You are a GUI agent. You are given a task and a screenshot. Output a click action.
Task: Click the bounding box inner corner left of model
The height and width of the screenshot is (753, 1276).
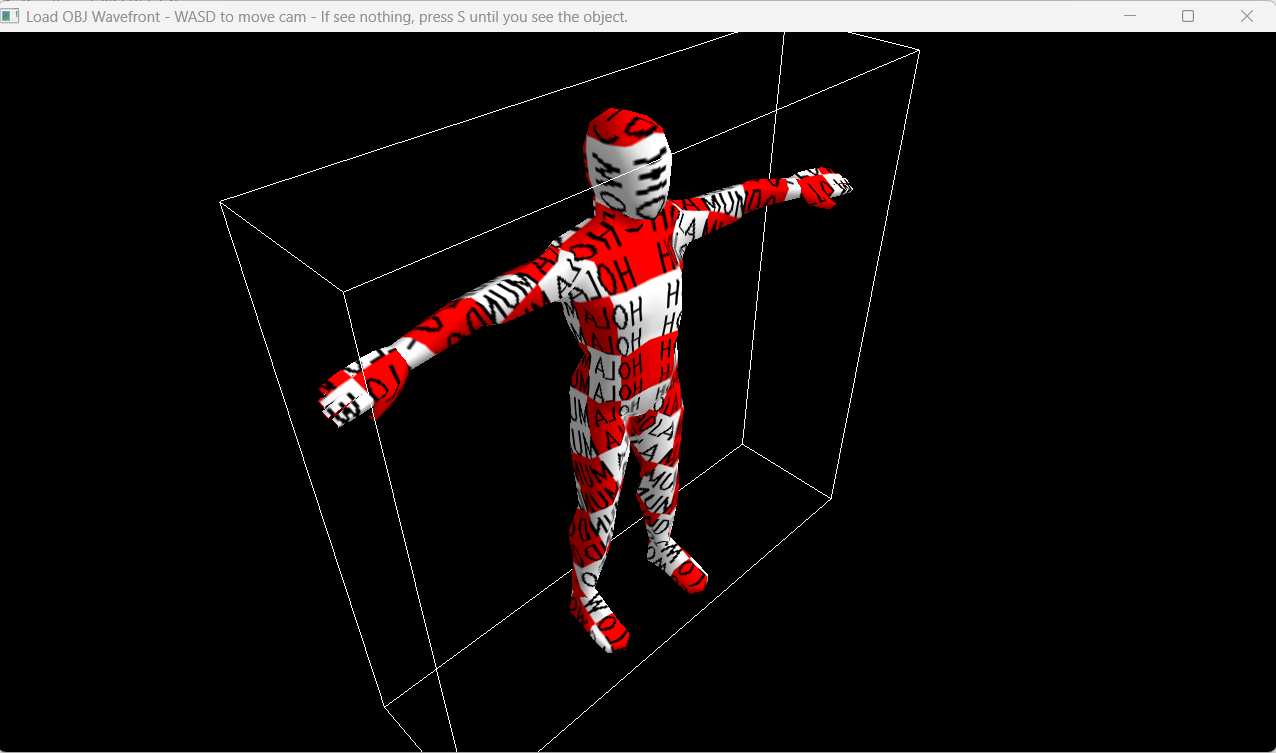tap(345, 291)
